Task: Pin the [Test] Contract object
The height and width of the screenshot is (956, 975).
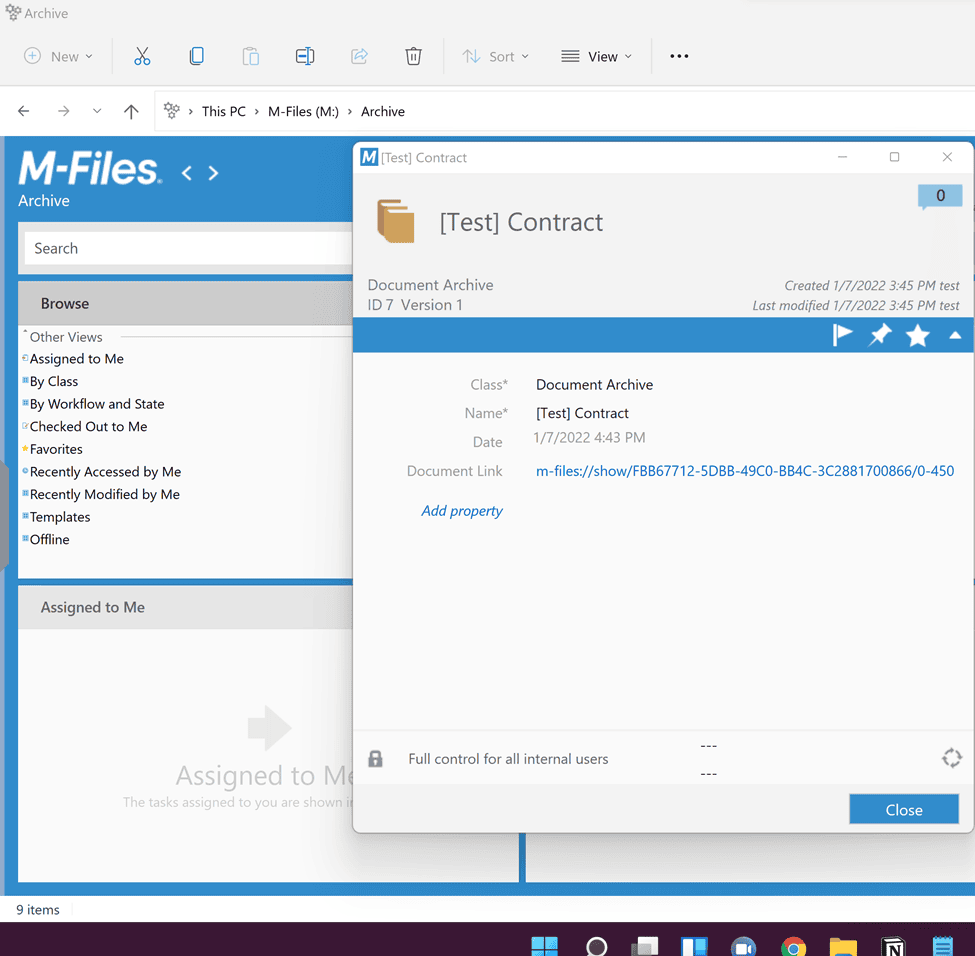Action: pos(880,335)
